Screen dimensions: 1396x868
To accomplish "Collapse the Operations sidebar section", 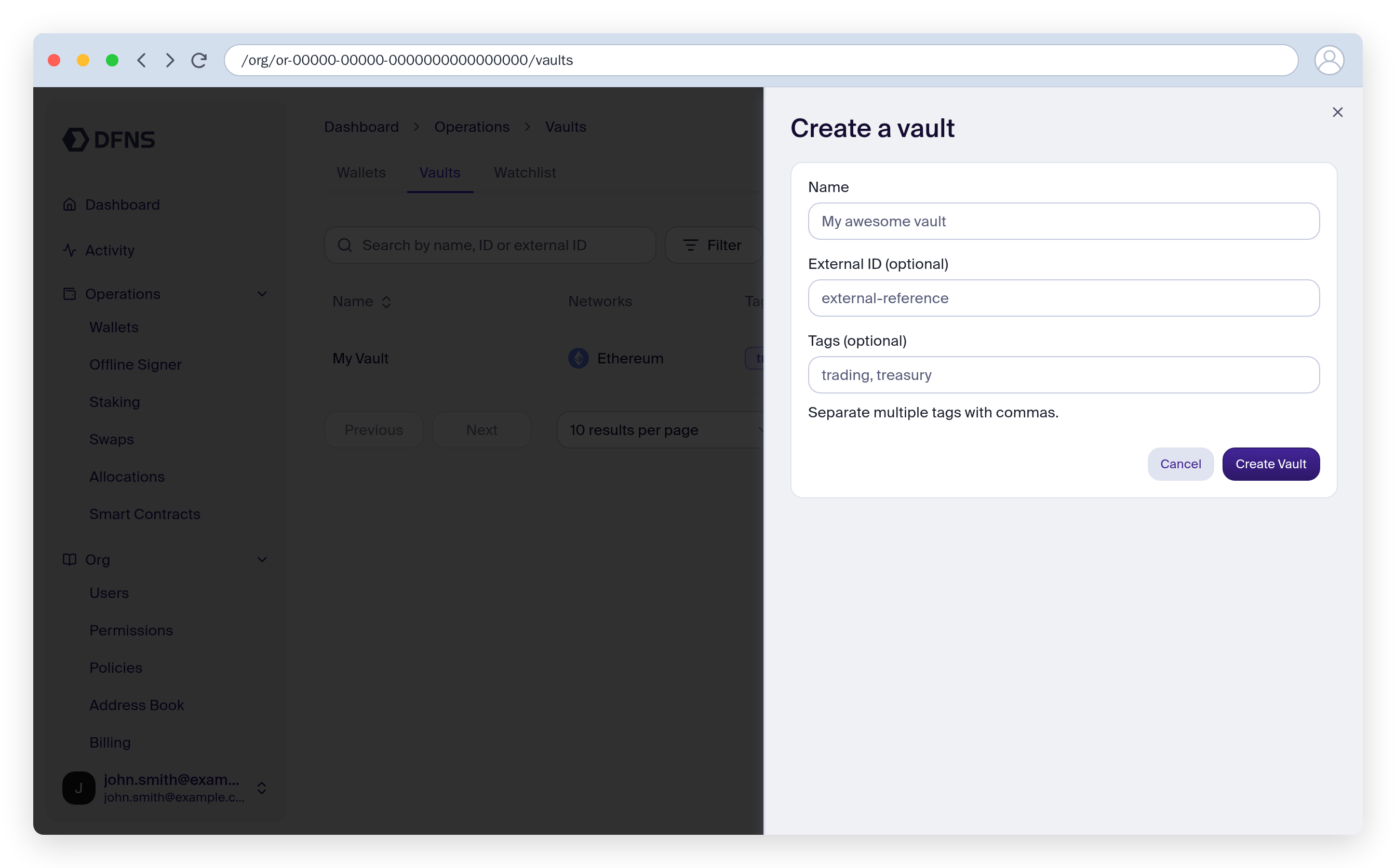I will (262, 294).
